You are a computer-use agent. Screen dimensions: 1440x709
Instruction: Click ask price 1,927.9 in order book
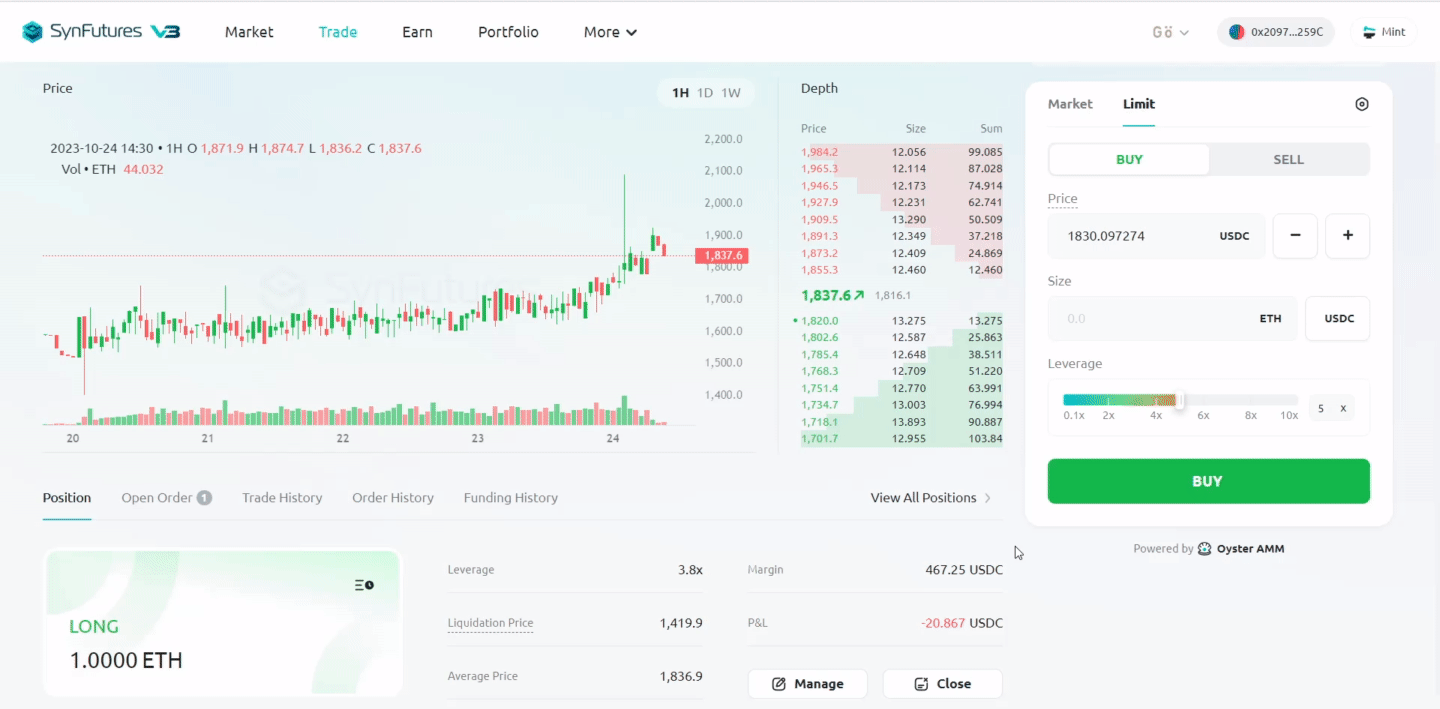[x=820, y=203]
